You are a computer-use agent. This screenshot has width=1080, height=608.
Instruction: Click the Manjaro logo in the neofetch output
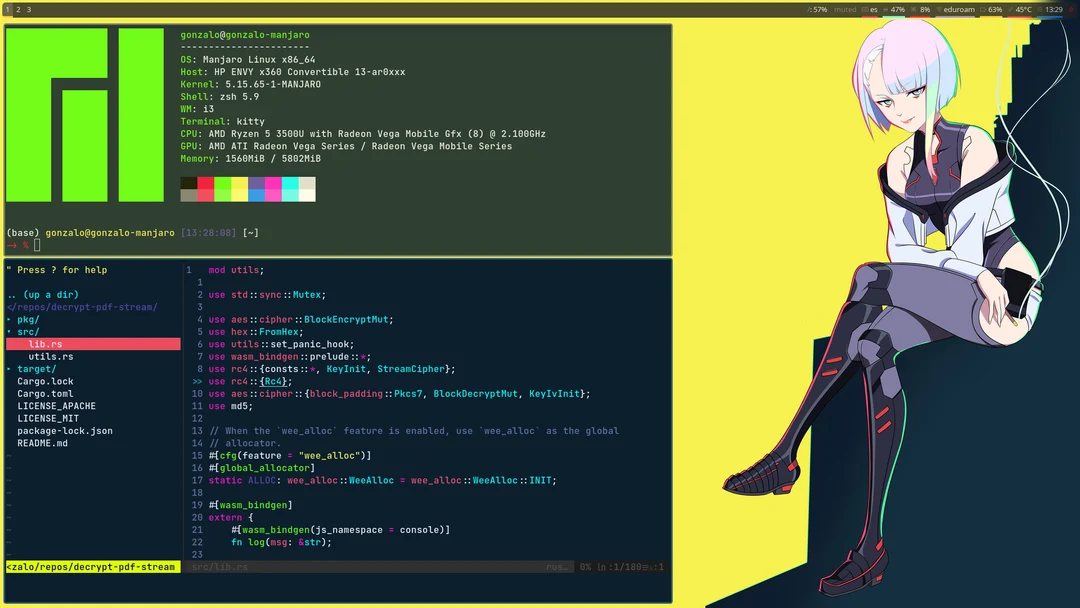tap(83, 115)
